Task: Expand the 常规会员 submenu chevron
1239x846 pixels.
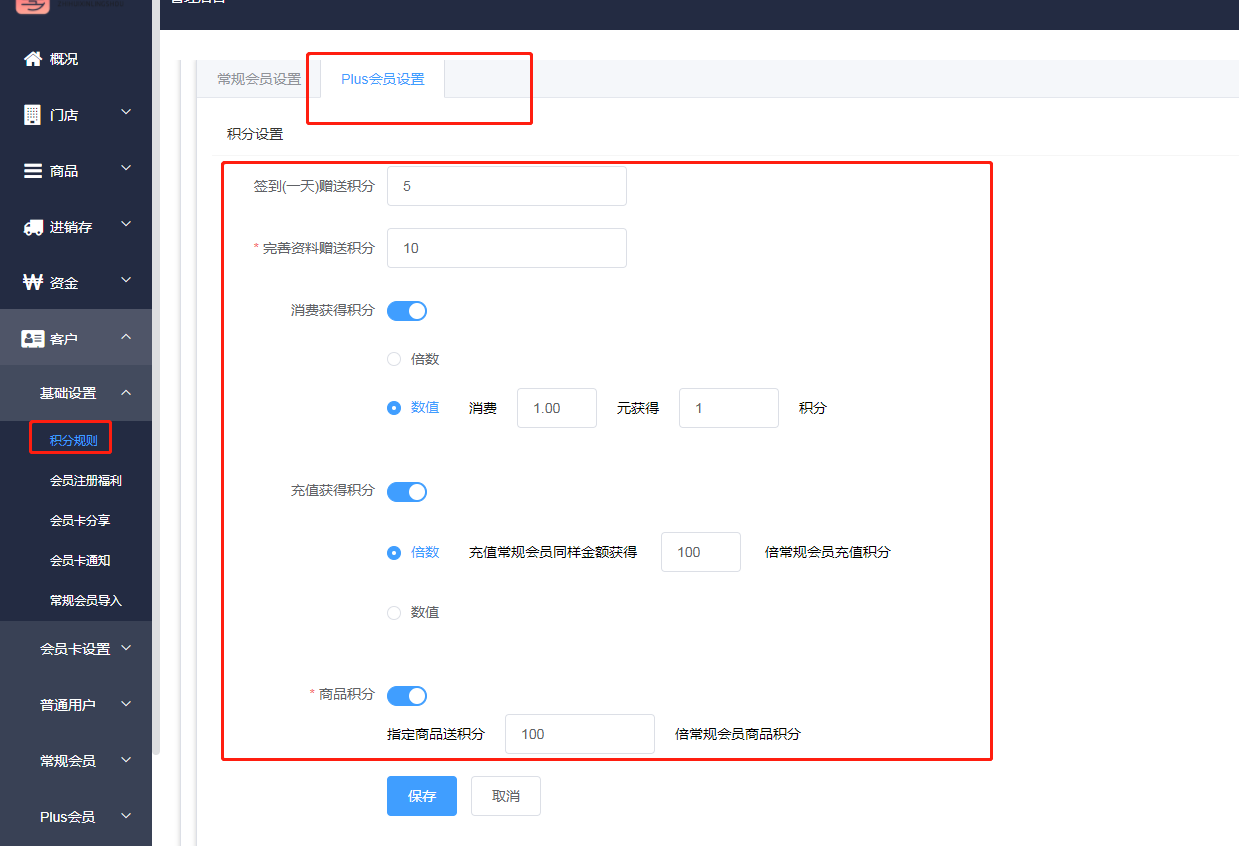Action: pos(126,760)
